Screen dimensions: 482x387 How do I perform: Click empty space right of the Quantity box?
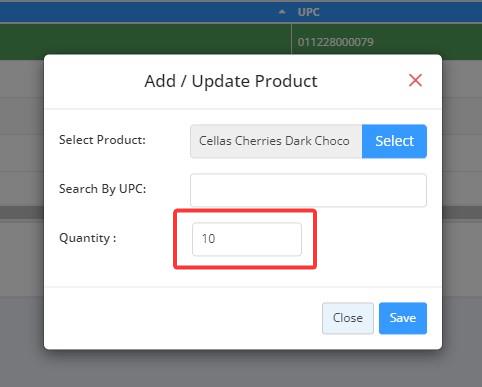click(x=372, y=239)
